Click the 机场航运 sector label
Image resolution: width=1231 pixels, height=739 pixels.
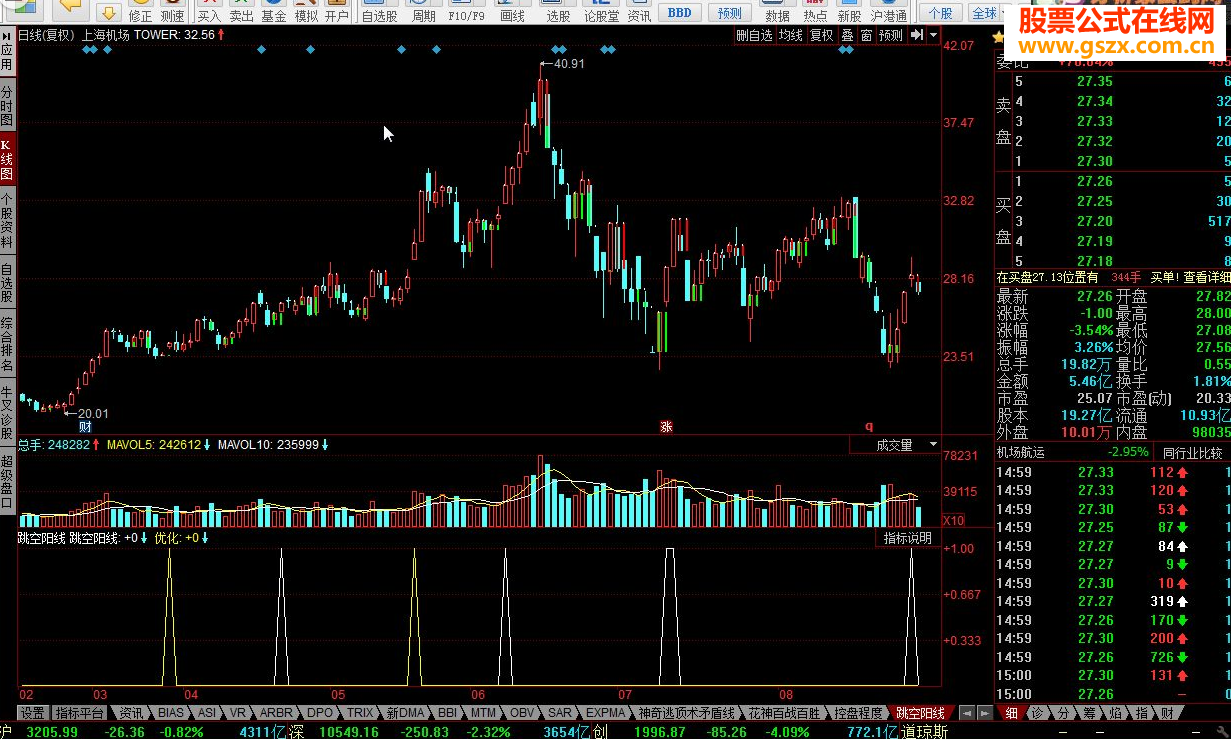tap(1020, 453)
